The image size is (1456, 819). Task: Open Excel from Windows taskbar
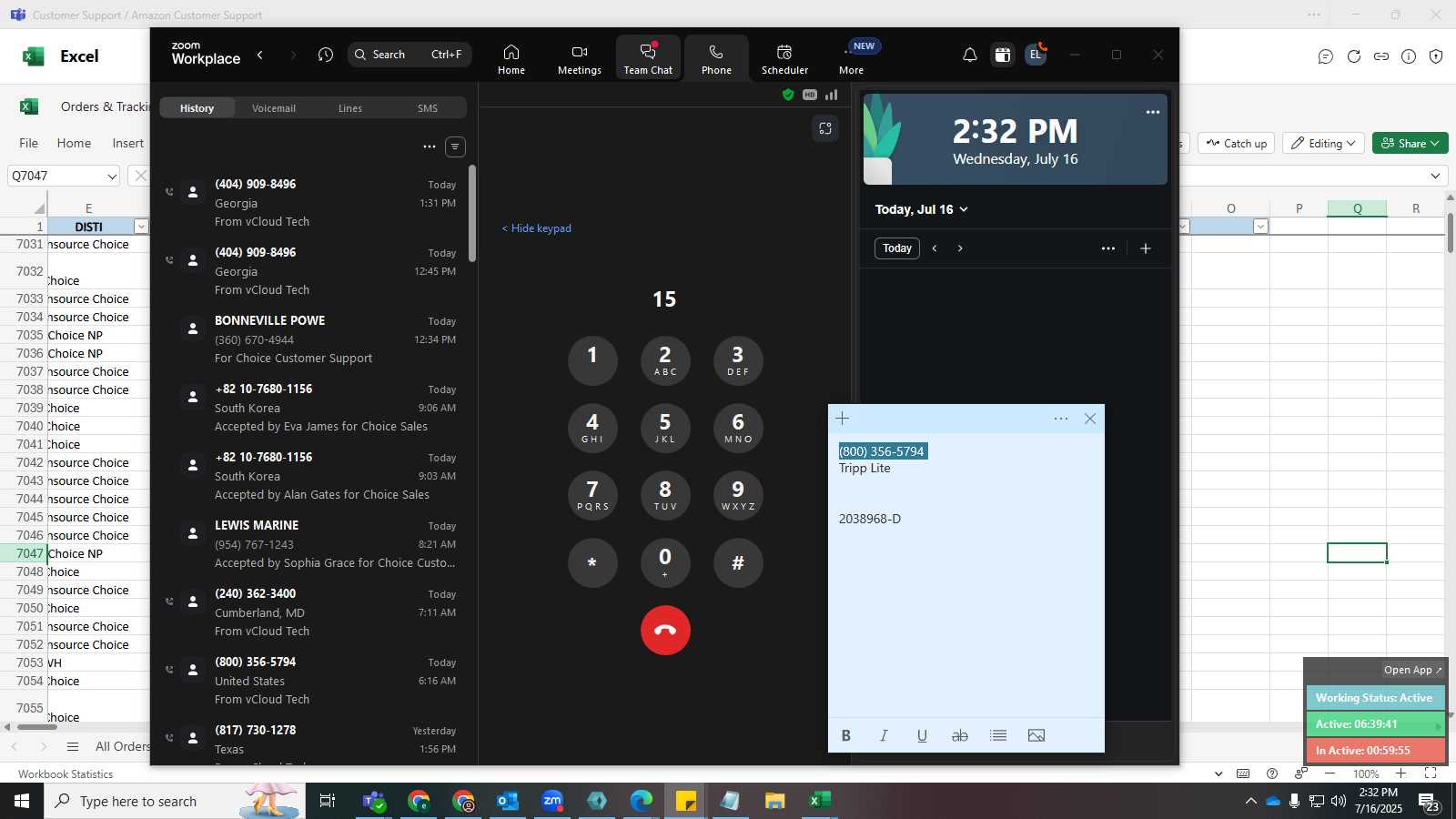point(820,801)
